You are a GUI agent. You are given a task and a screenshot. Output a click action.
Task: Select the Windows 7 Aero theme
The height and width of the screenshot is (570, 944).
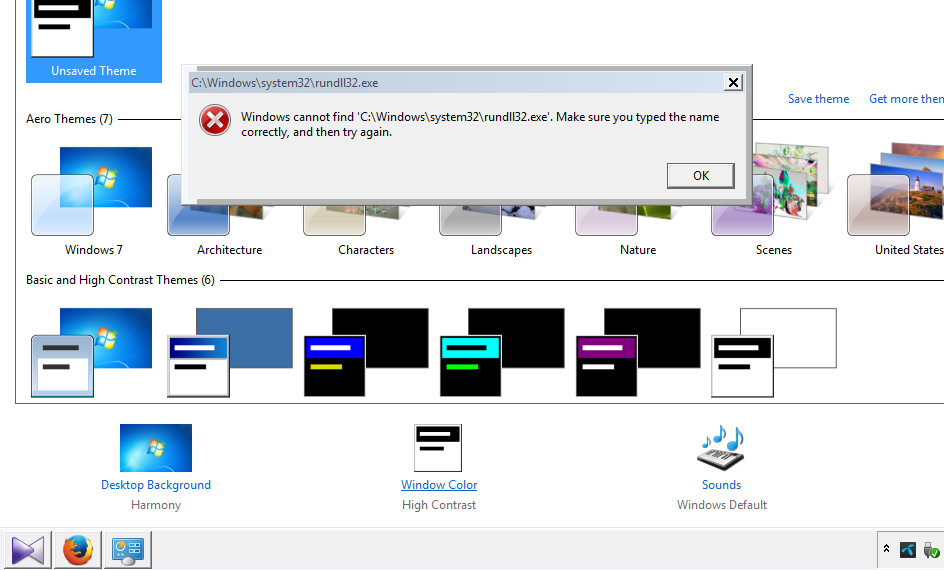tap(93, 202)
